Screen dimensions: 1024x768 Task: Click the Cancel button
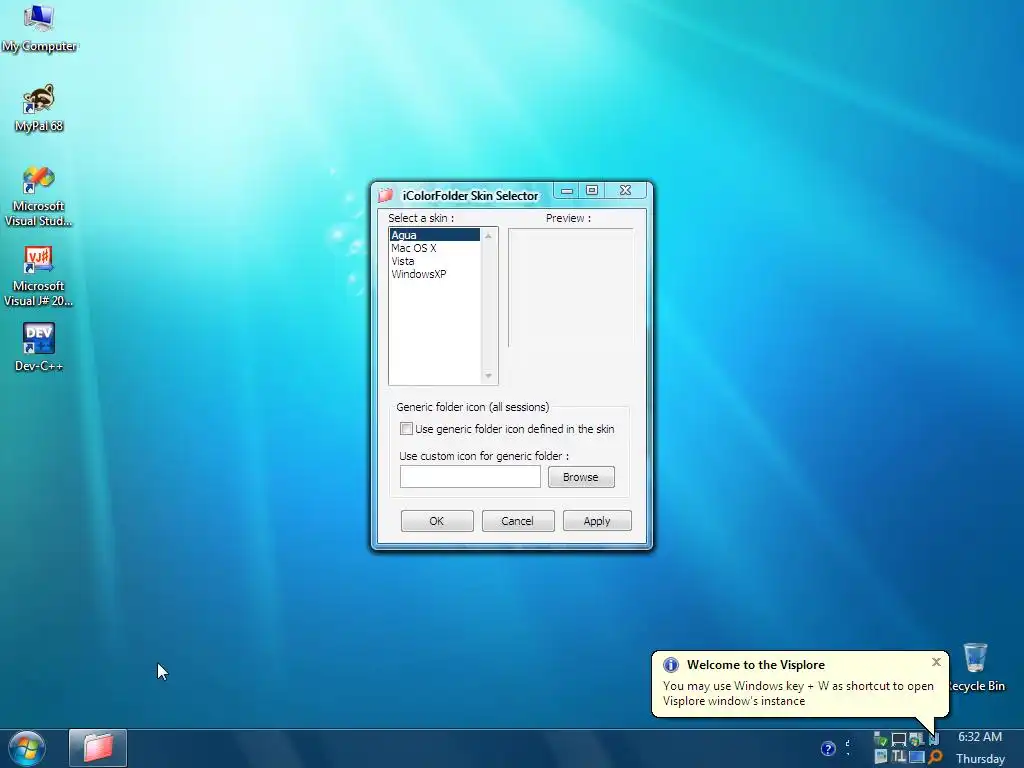(x=518, y=521)
